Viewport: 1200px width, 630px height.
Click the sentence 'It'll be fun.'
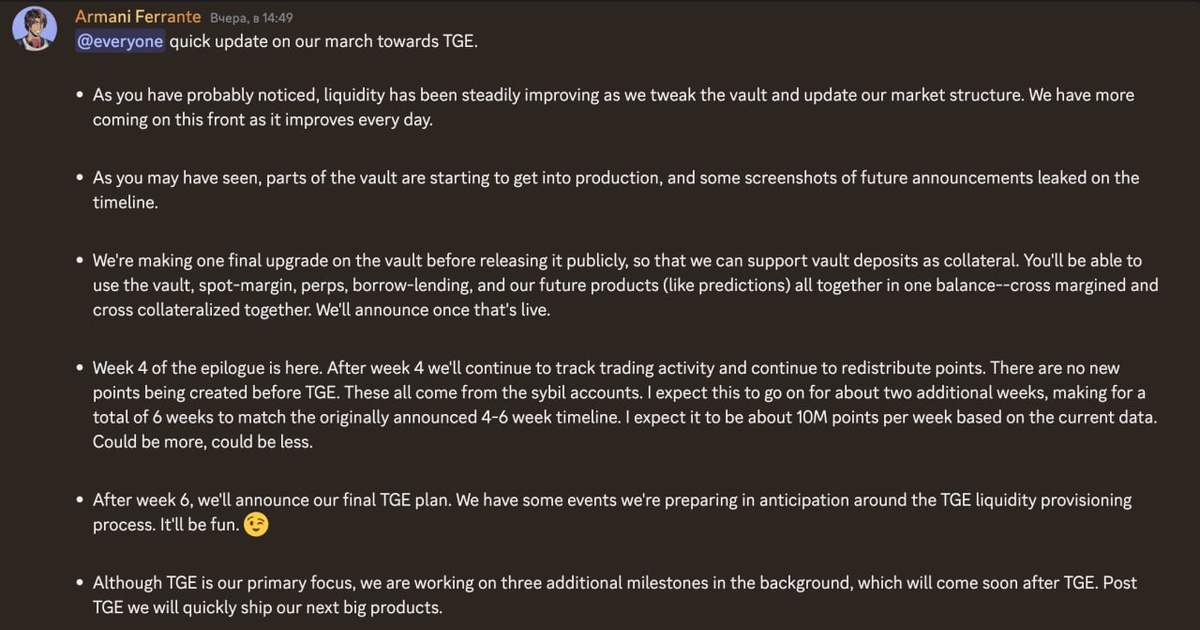point(199,526)
